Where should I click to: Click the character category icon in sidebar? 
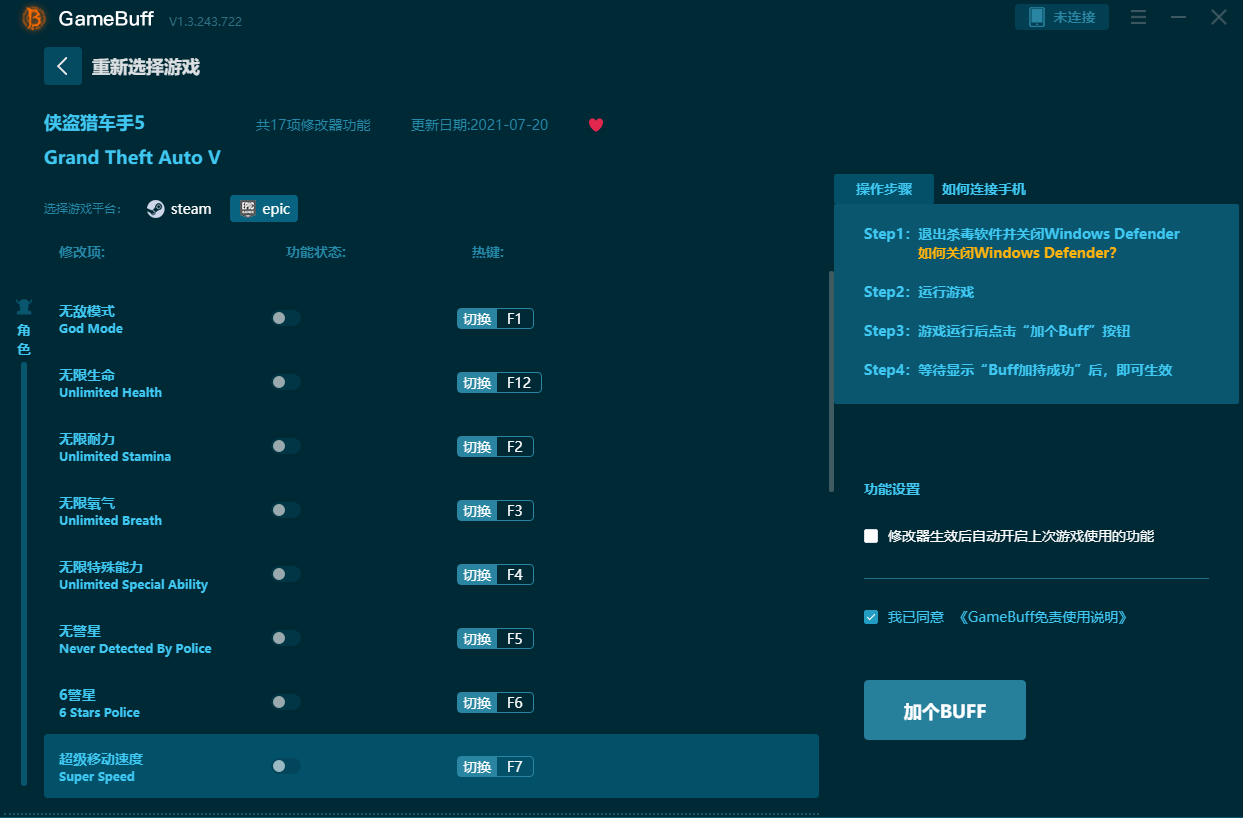point(24,307)
